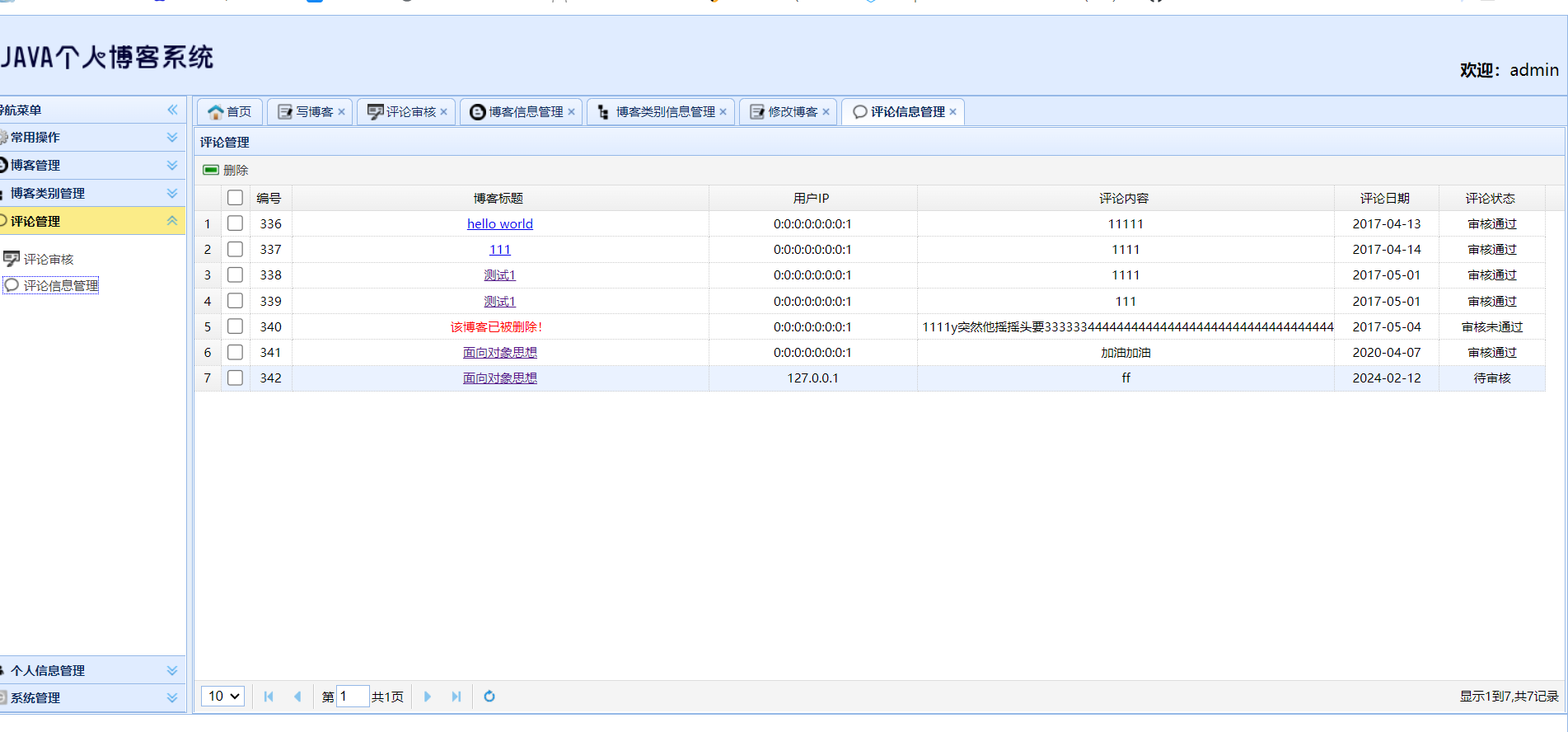Go to next page of results
Screen dimensions: 1568x732
pyautogui.click(x=428, y=697)
